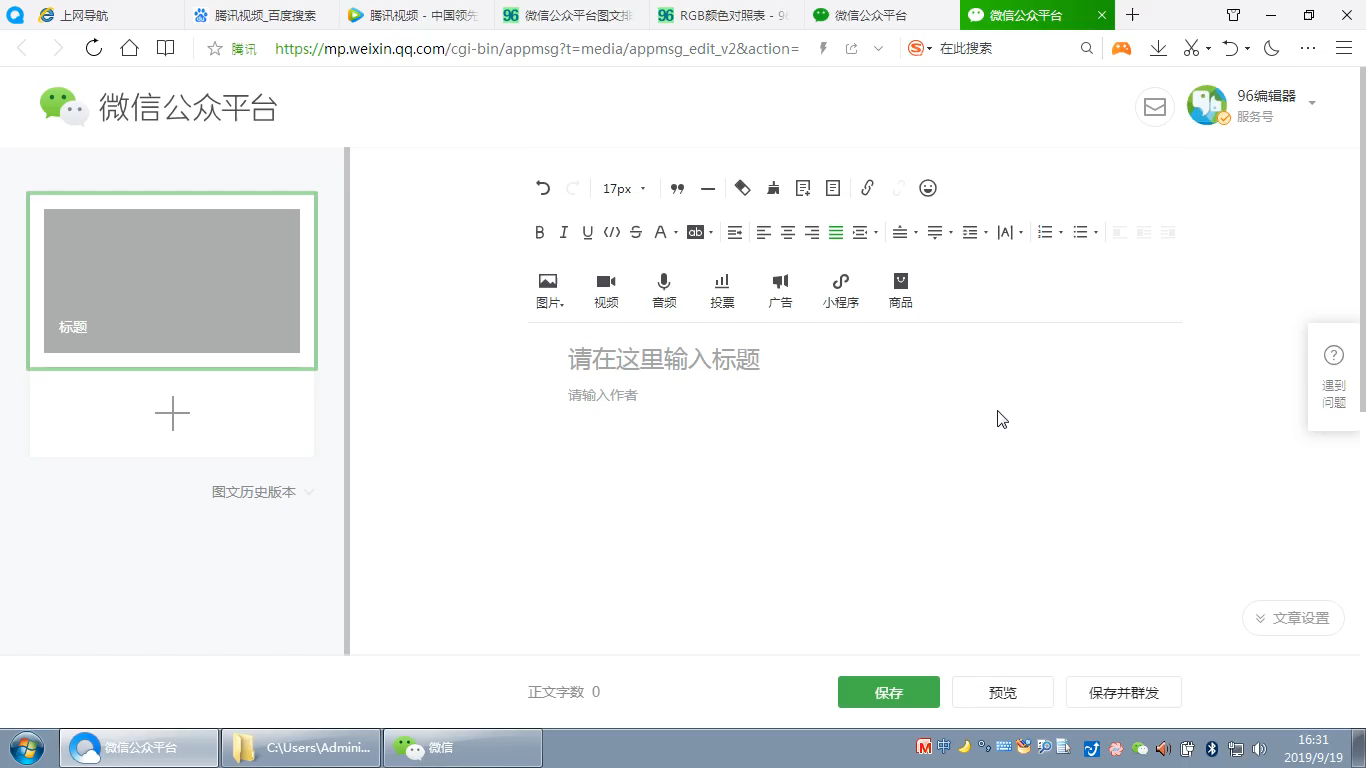Switch to 微信公众平台图文排 browser tab
This screenshot has height=768, width=1366.
pos(571,15)
